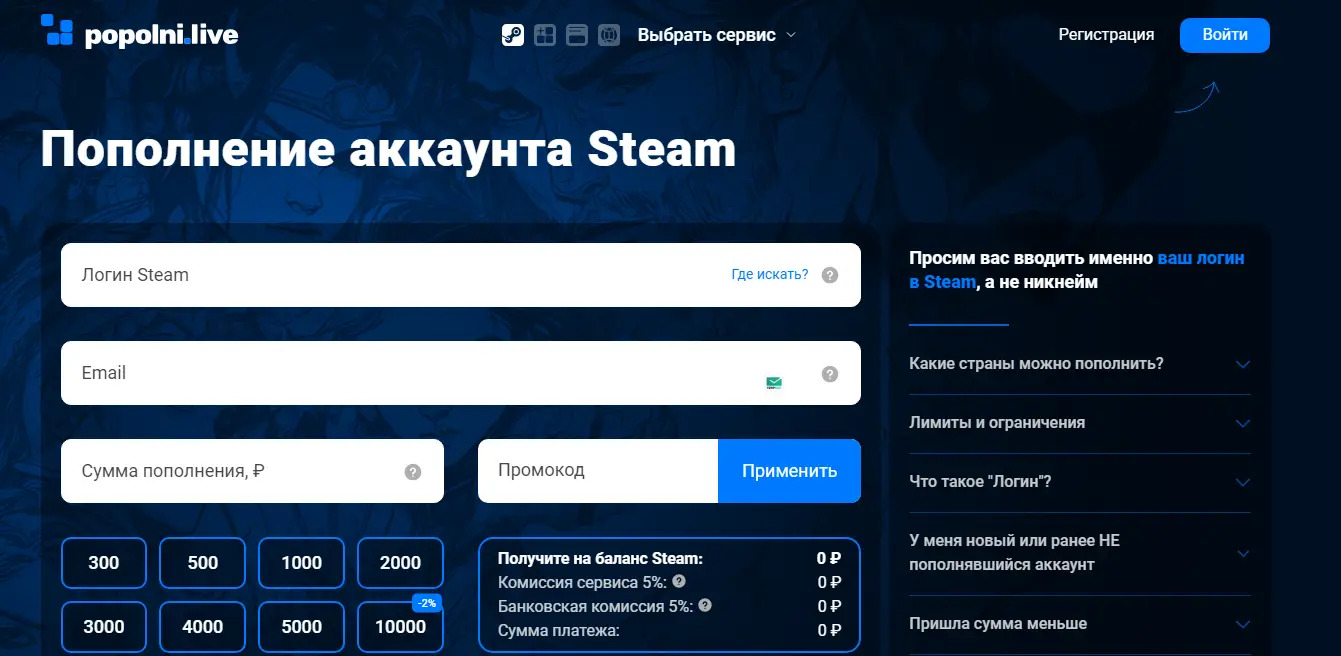The image size is (1341, 656).
Task: Click the Пополнение аккаунта Steam heading
Action: coord(388,150)
